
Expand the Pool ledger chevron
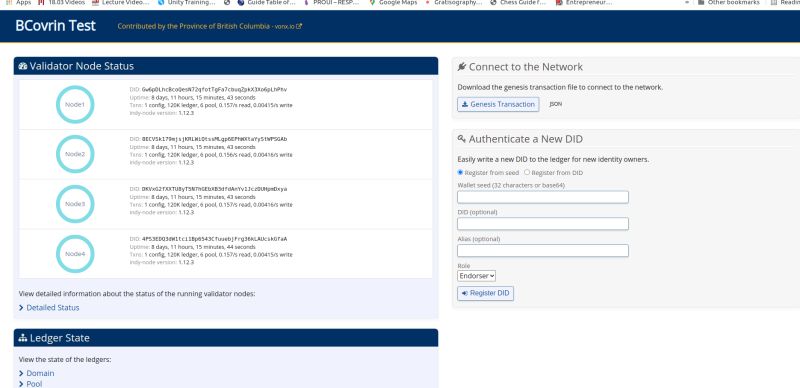[x=21, y=384]
